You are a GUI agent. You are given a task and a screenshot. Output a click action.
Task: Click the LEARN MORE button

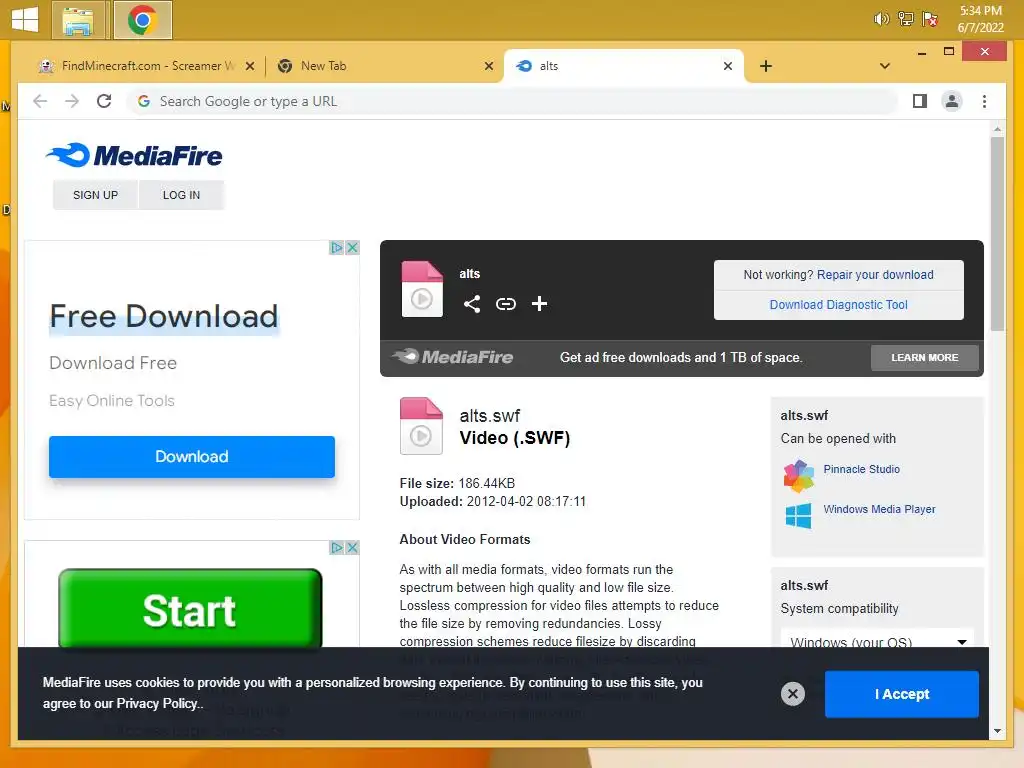pos(925,357)
